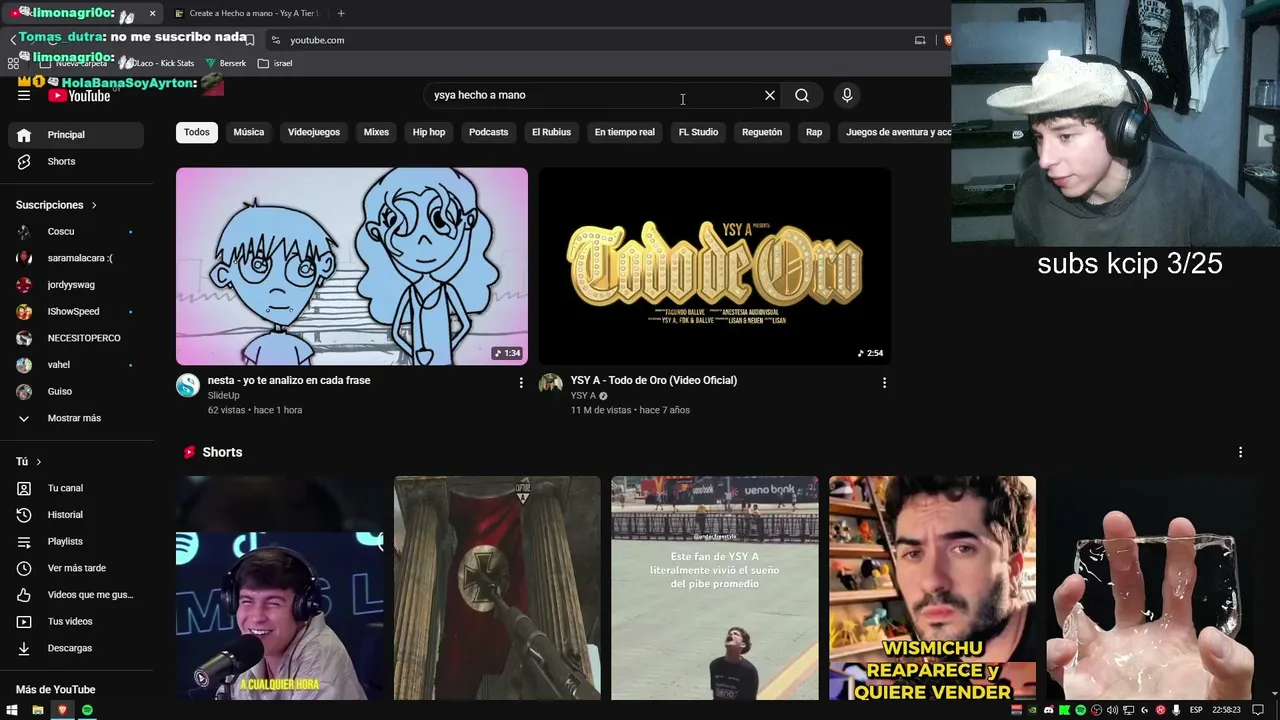Open the system volume control
The width and height of the screenshot is (1280, 720).
click(1112, 710)
